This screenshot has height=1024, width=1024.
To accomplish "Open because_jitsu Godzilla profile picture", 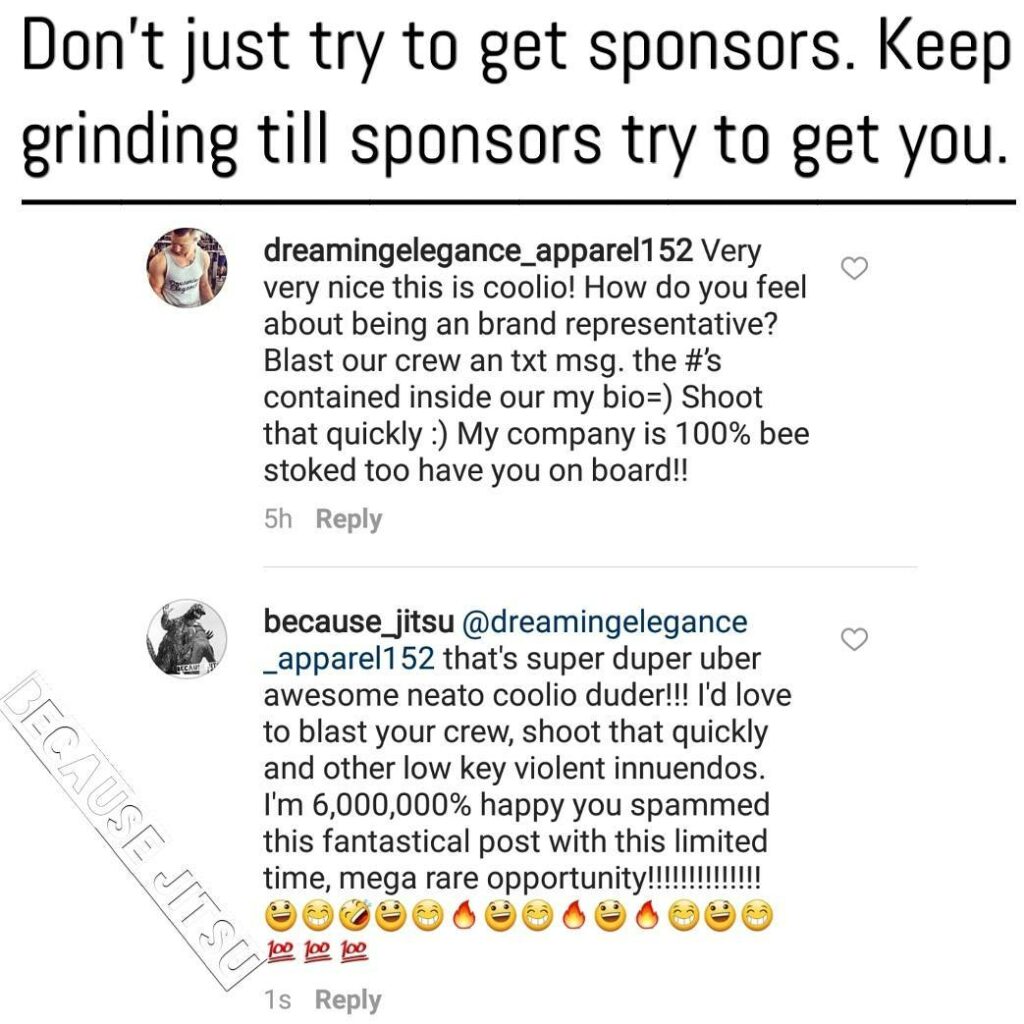I will (187, 638).
